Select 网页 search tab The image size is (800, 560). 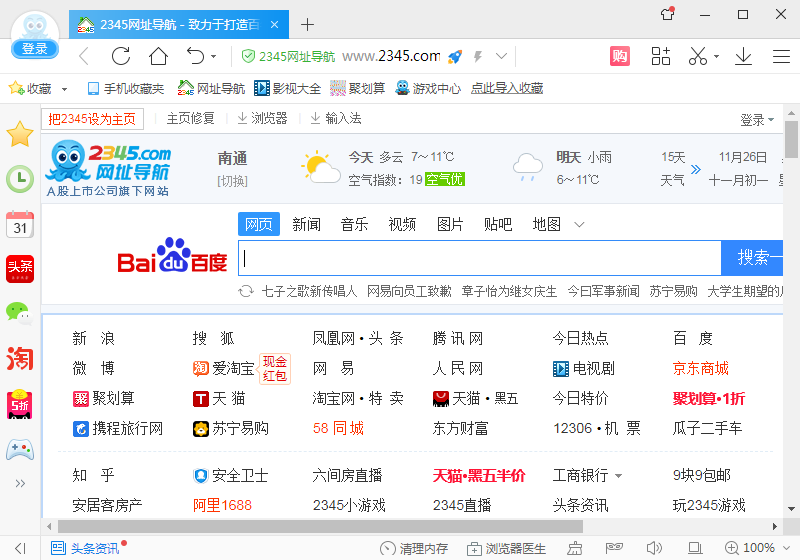[x=259, y=224]
